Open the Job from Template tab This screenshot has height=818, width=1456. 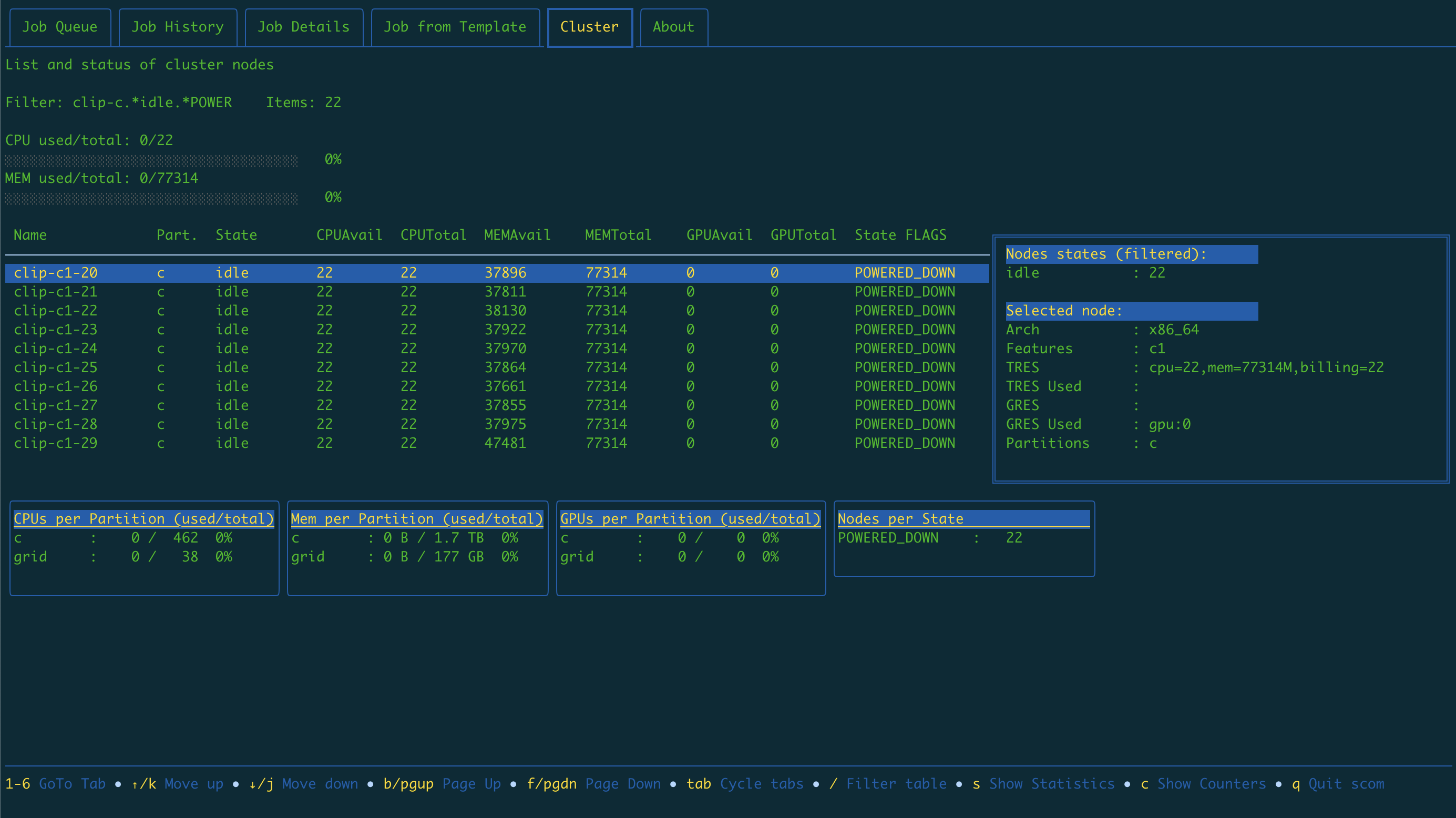[455, 27]
